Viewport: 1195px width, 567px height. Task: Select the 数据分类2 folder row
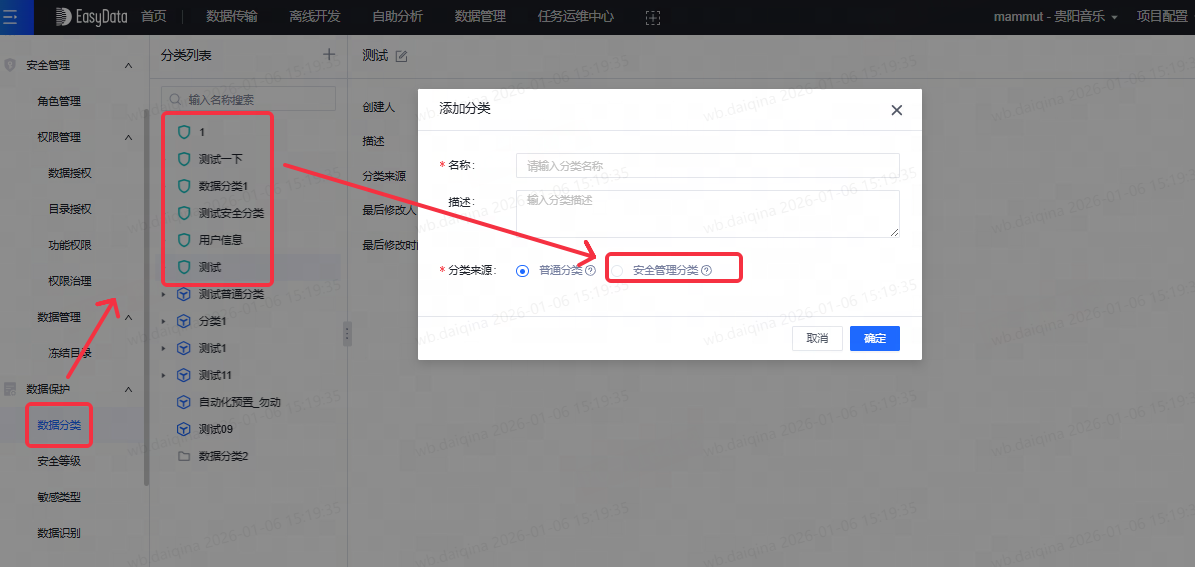click(x=248, y=456)
